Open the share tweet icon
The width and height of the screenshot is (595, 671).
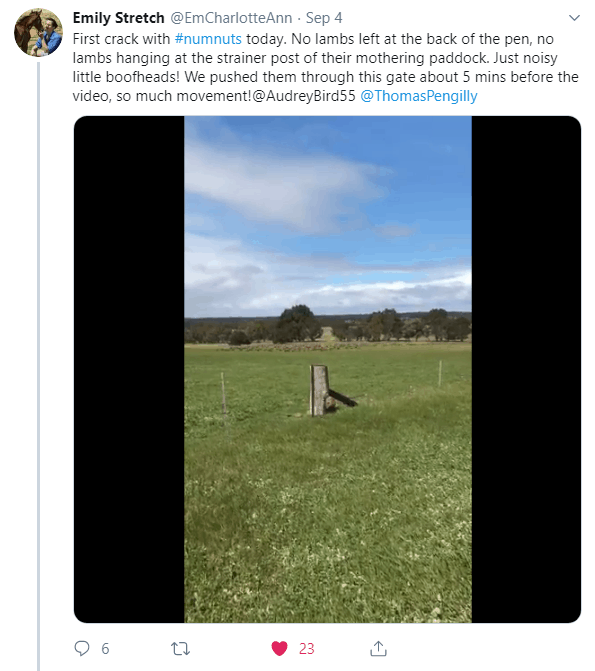tap(378, 648)
